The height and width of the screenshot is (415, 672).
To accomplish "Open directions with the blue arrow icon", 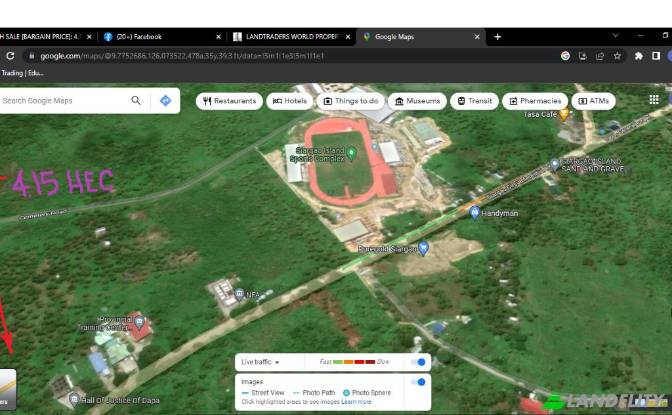I will coord(165,101).
